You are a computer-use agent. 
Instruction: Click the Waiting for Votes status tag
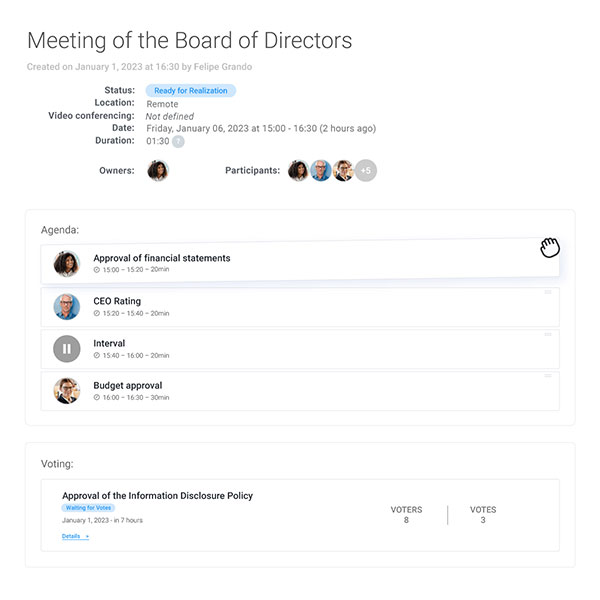coord(88,508)
